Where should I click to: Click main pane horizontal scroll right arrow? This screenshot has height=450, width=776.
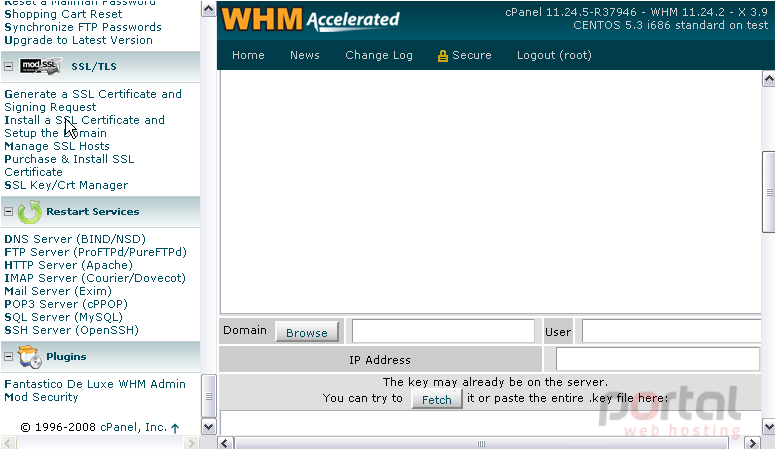(752, 443)
